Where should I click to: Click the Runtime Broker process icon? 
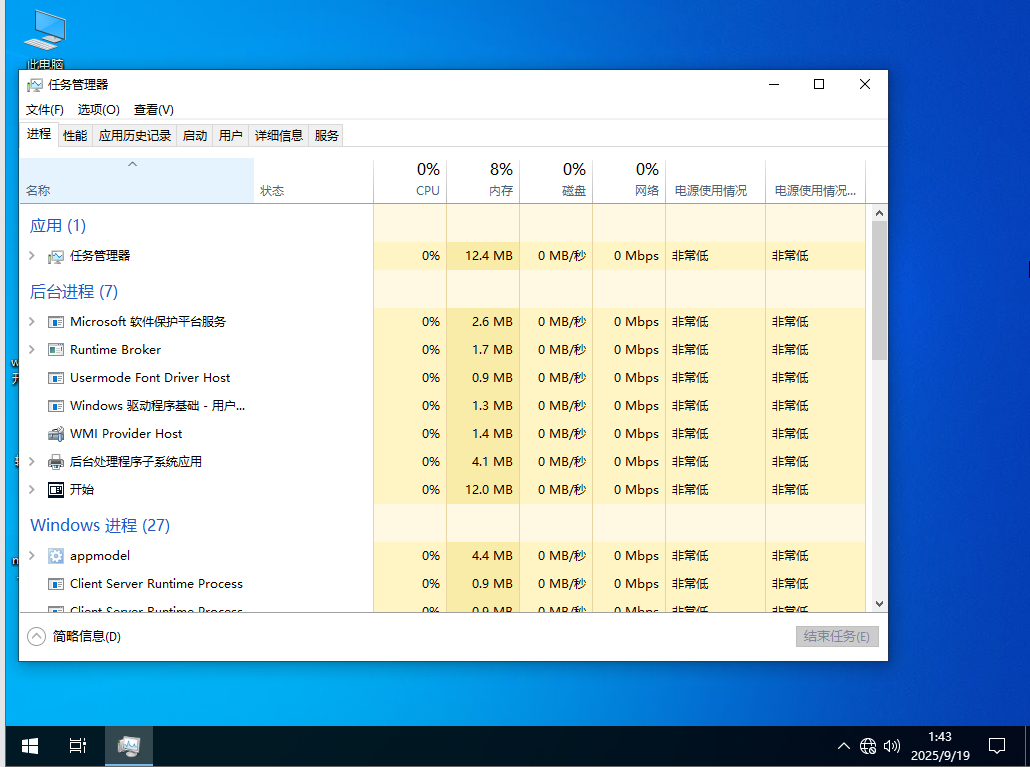tap(56, 350)
